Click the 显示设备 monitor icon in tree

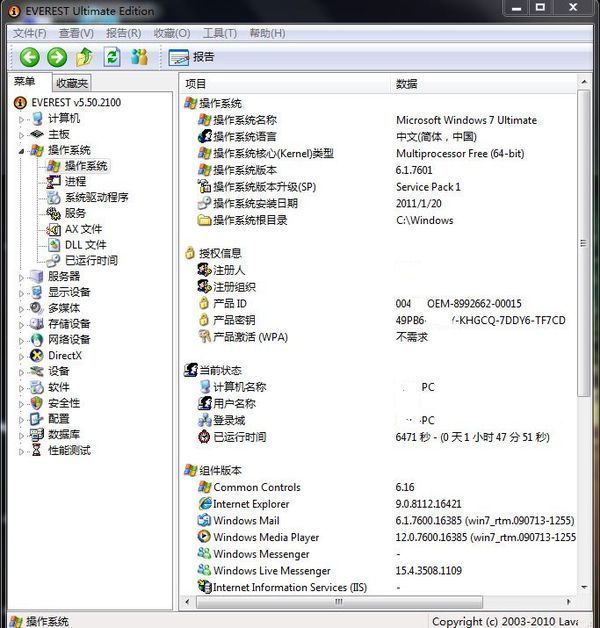coord(37,292)
